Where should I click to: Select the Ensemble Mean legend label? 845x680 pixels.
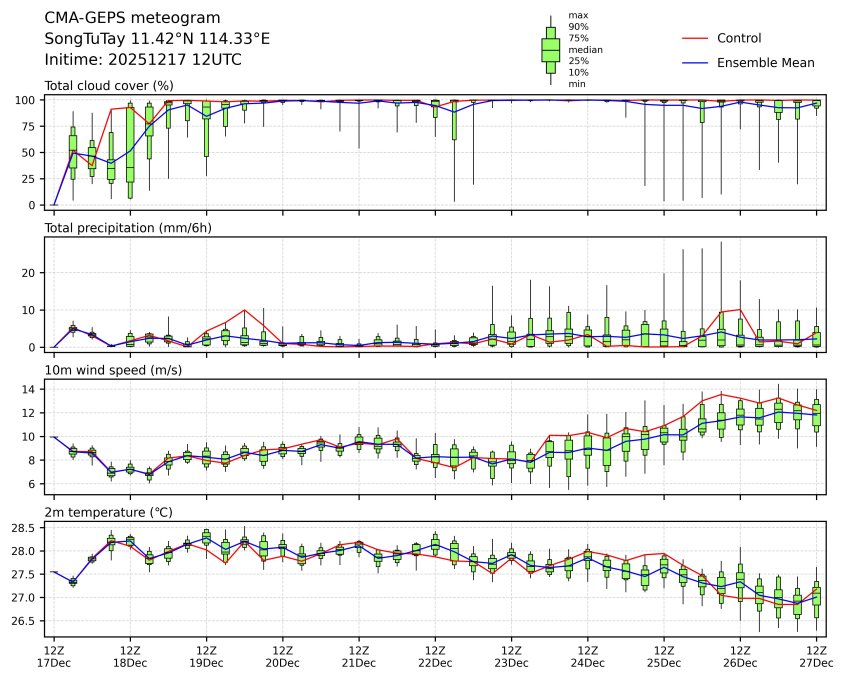tap(767, 62)
